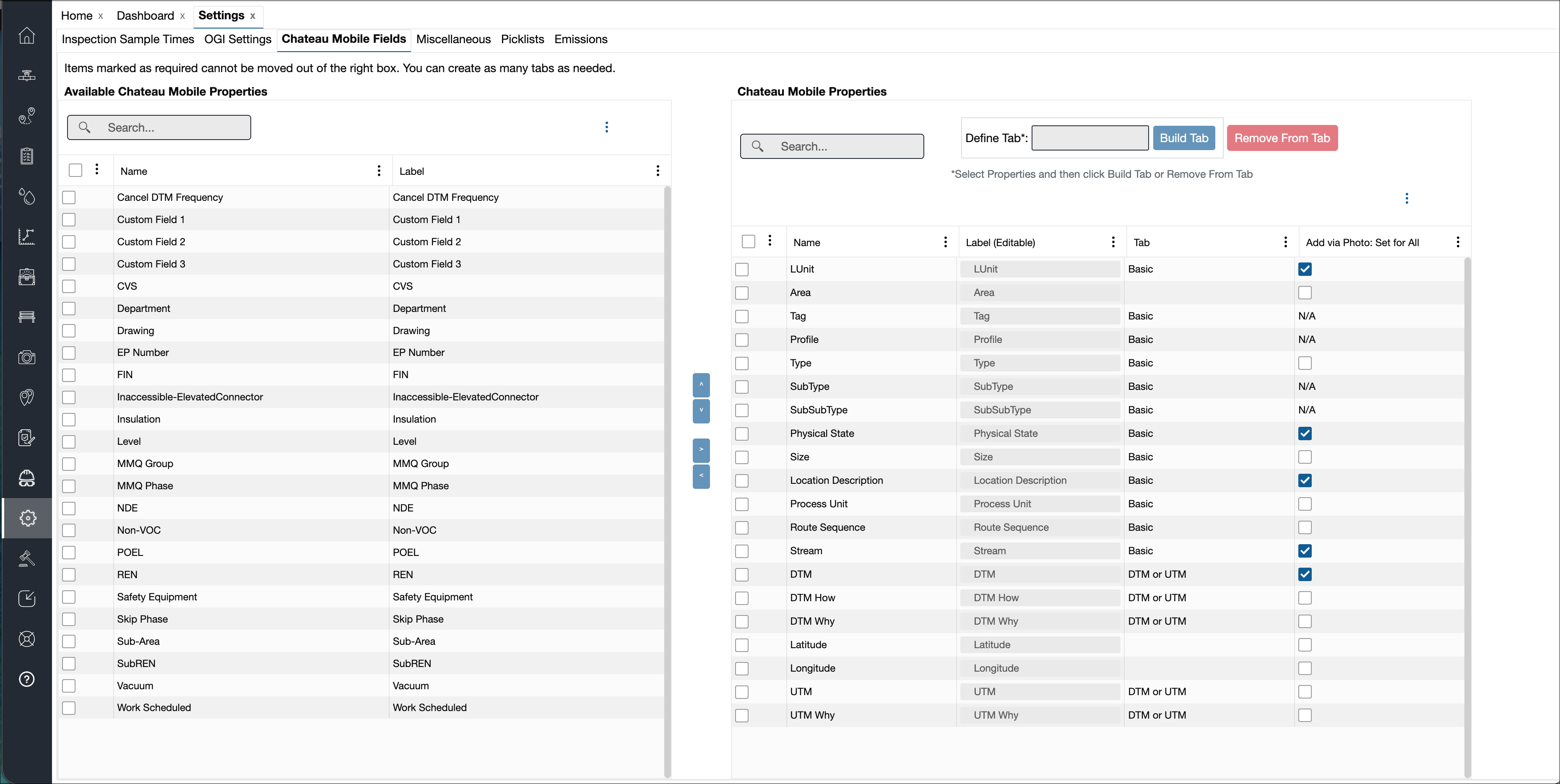1560x784 pixels.
Task: Click the Chateau Mobile Properties search box
Action: click(832, 146)
